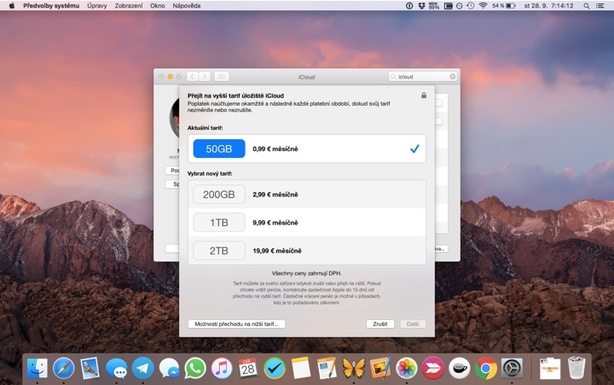Open Time Machine menu bar icon
Screen dimensions: 614x385
(471, 5)
